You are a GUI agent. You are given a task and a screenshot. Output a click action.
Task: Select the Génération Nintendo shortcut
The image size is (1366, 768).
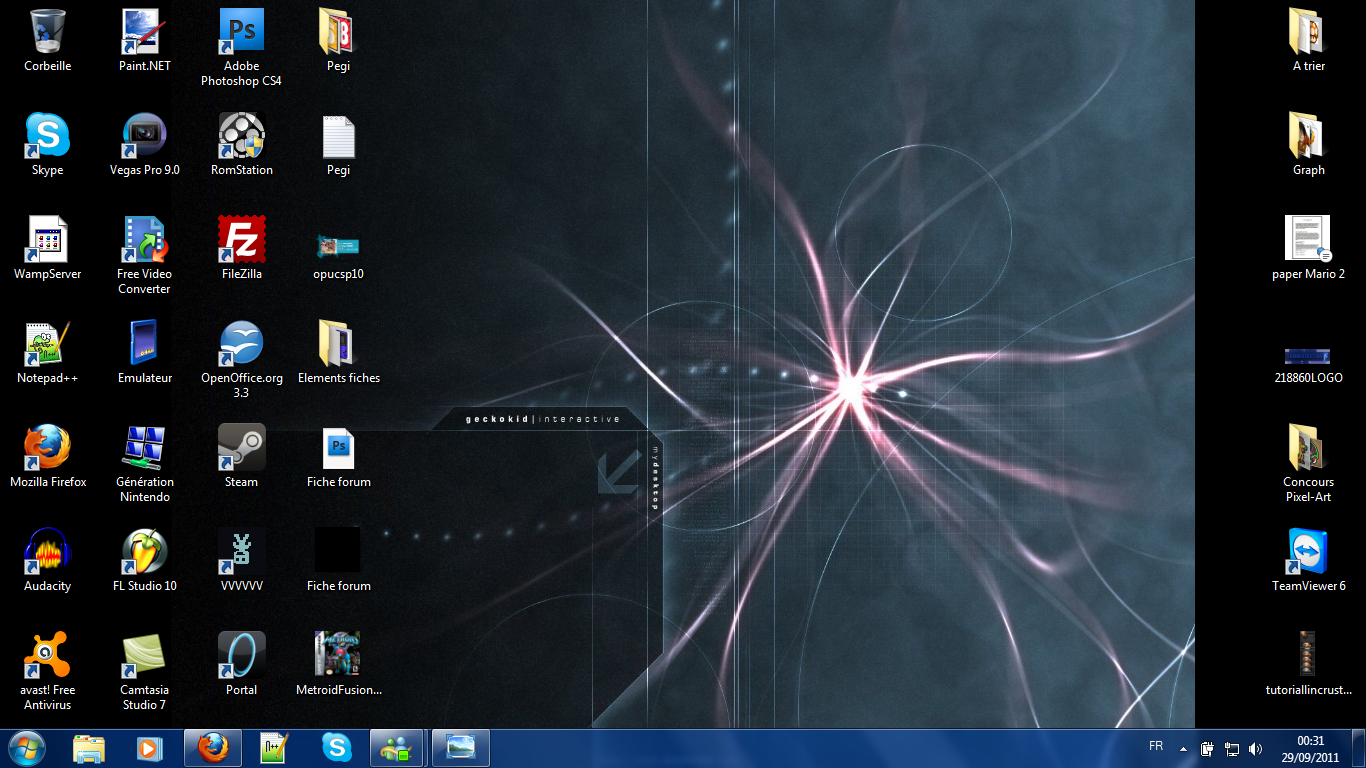(145, 448)
